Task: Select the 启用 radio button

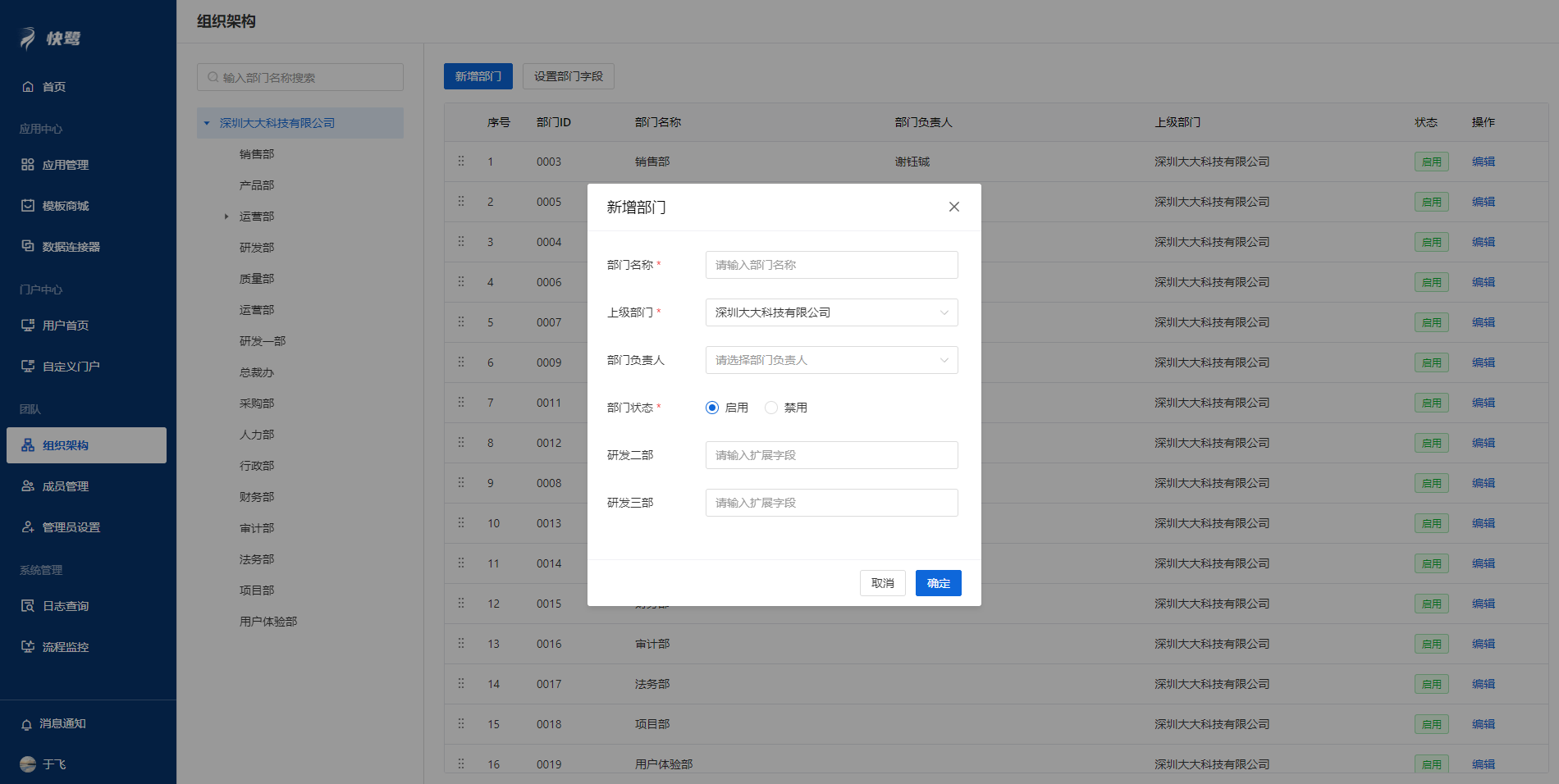Action: click(x=712, y=408)
